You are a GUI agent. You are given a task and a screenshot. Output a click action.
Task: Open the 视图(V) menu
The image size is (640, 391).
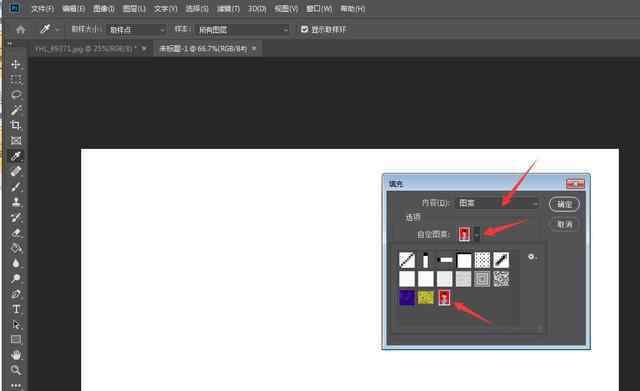pos(286,9)
